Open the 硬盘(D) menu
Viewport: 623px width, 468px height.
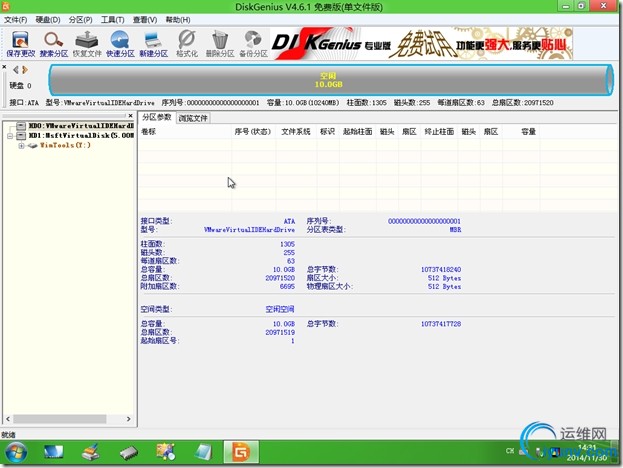(48, 20)
